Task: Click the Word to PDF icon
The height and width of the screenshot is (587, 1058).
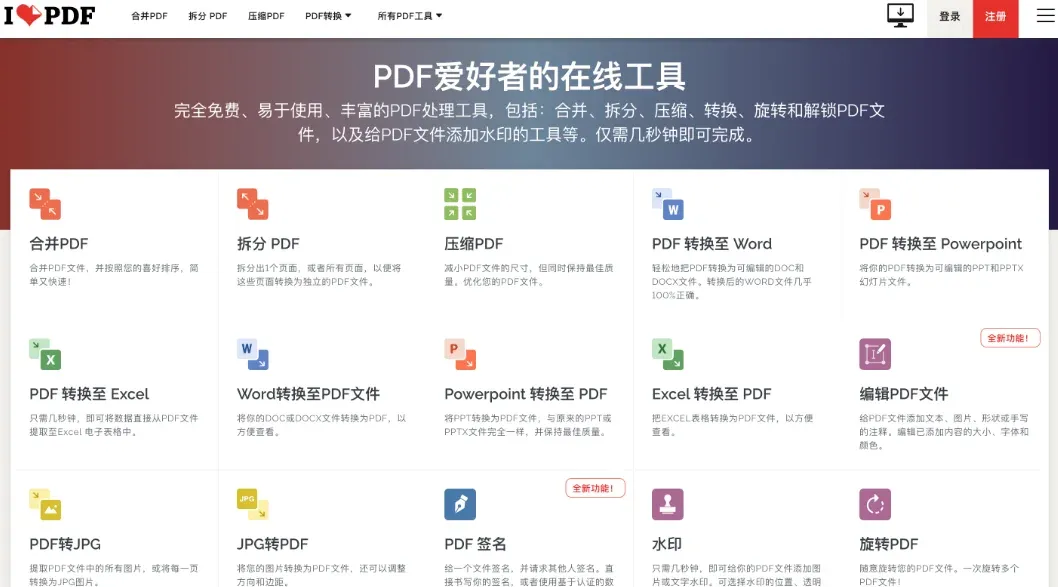Action: pos(253,354)
